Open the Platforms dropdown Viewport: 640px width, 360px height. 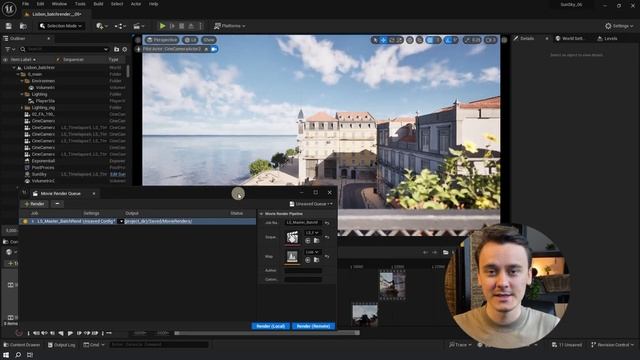click(x=230, y=26)
